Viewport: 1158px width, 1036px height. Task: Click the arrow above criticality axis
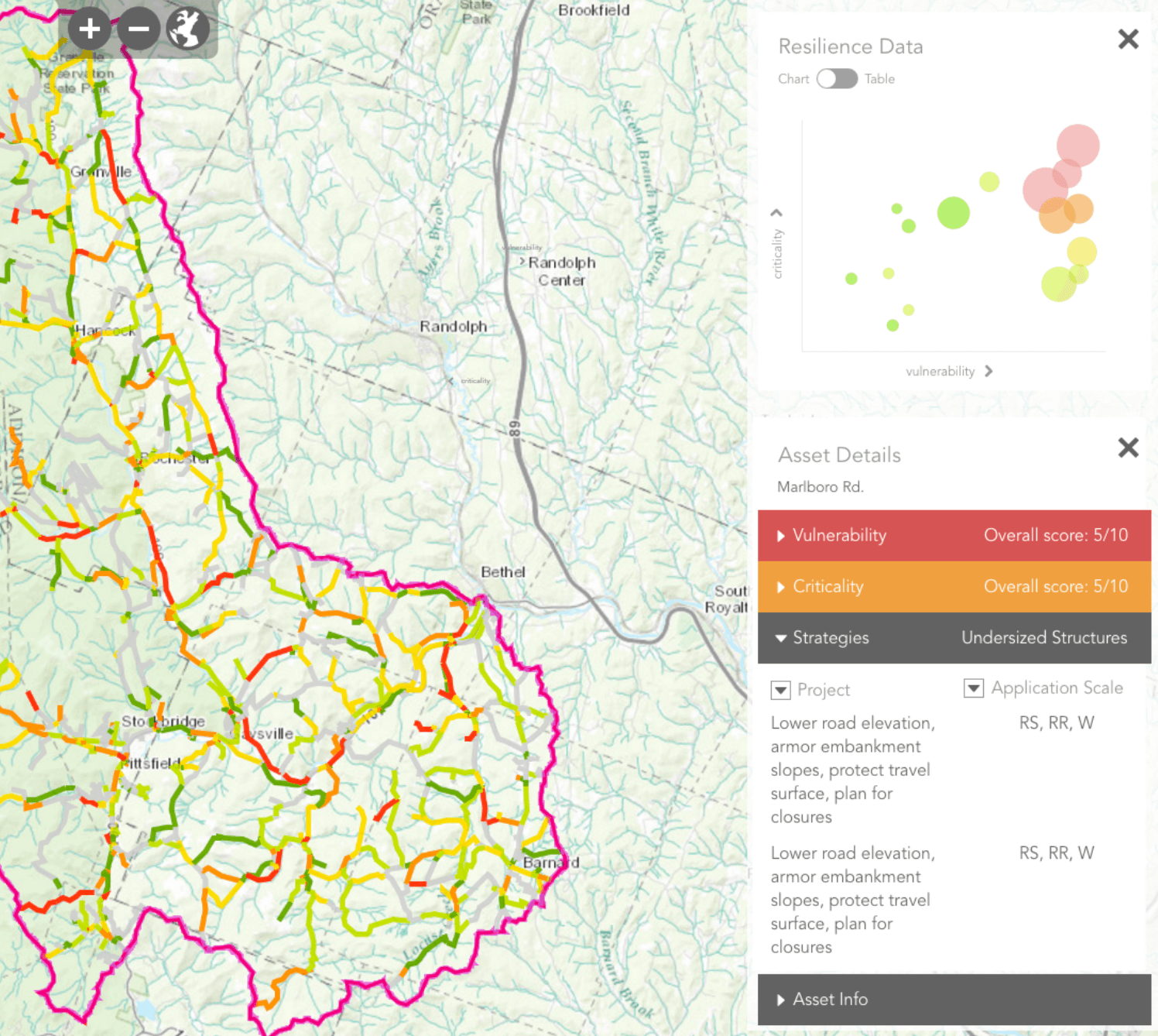[776, 213]
